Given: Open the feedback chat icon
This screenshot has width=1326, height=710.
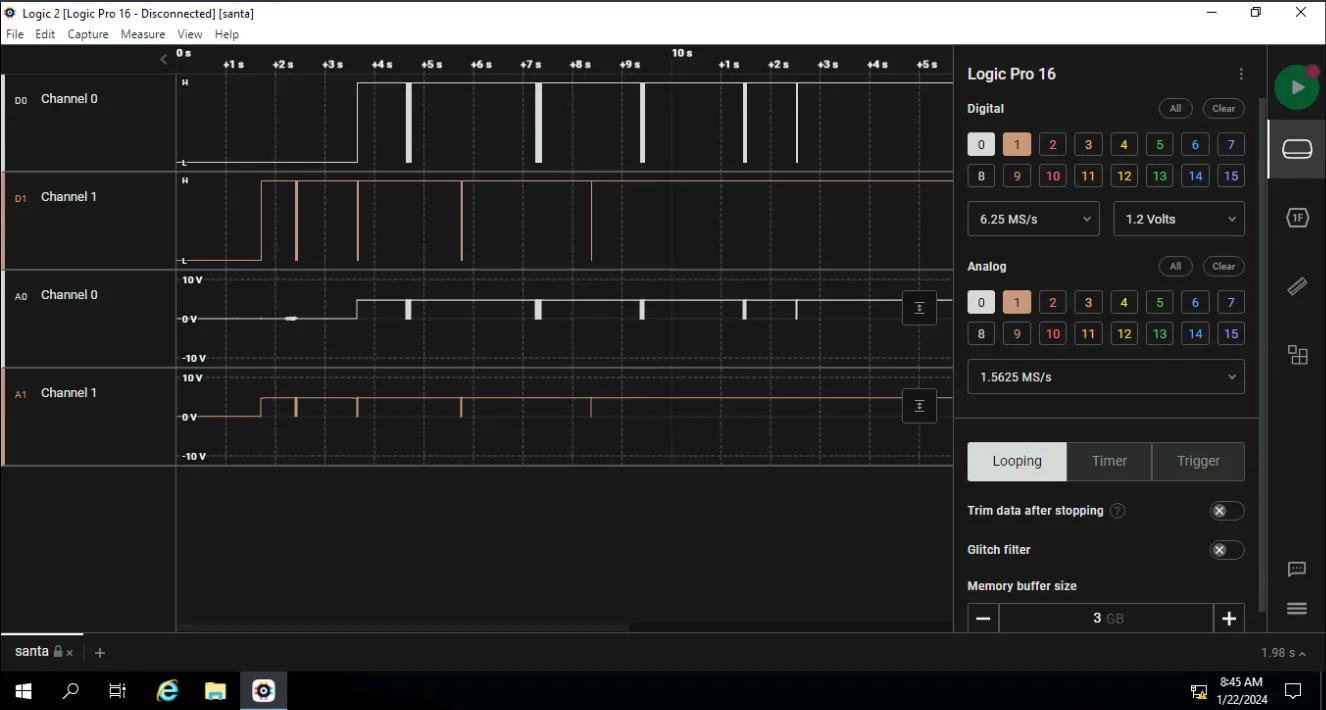Looking at the screenshot, I should [1297, 570].
